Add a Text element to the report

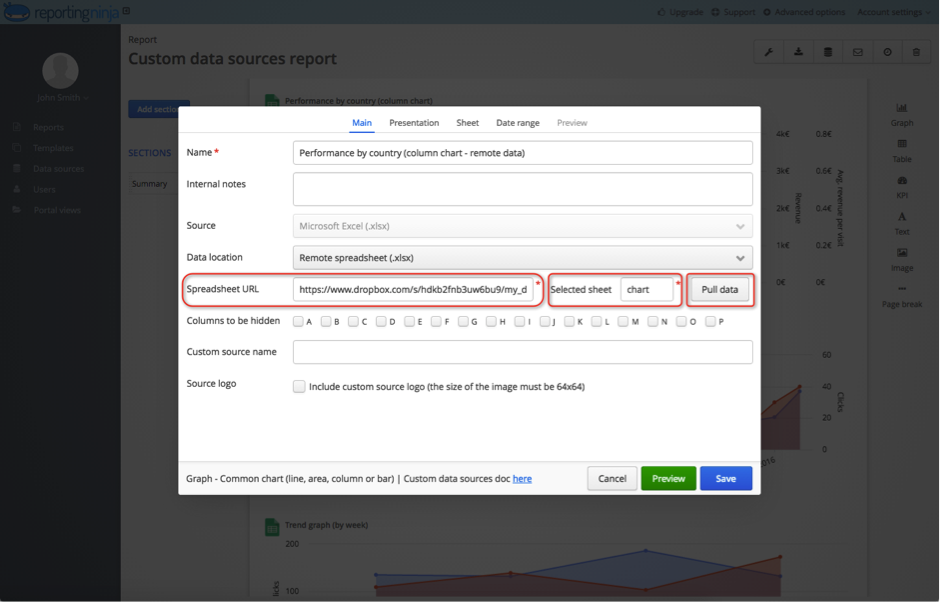pyautogui.click(x=902, y=222)
